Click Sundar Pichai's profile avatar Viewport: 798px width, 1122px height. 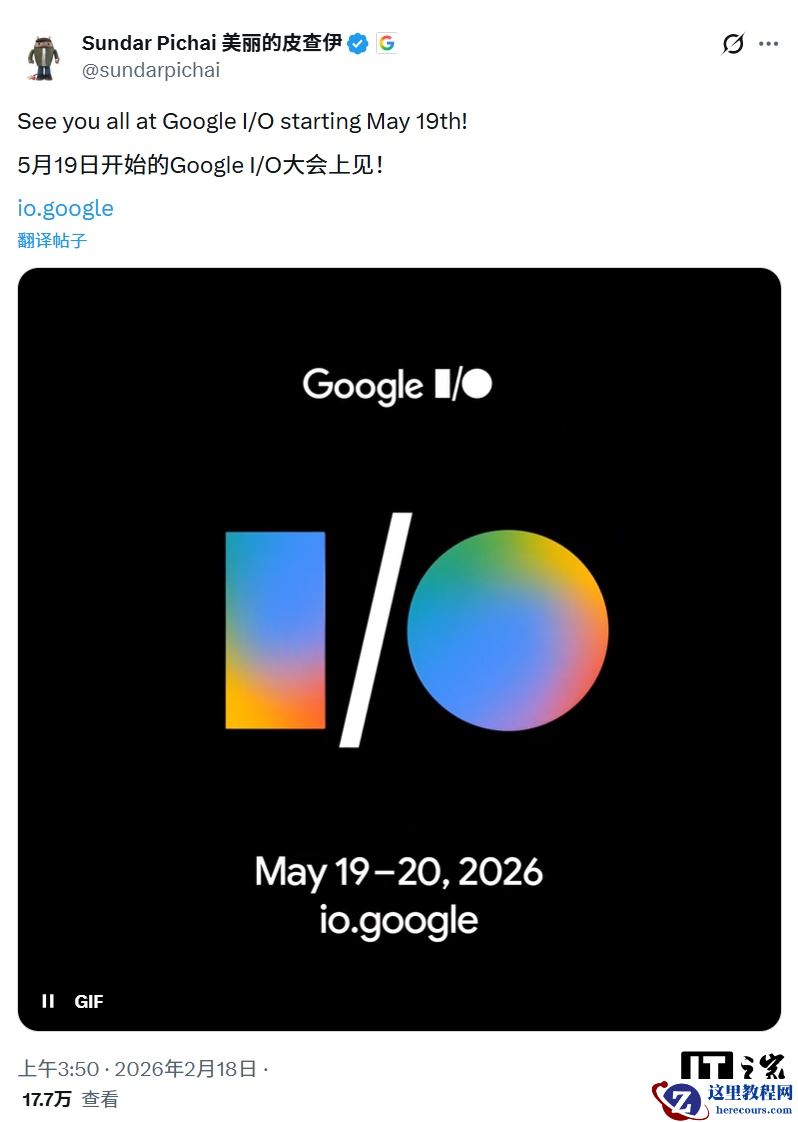coord(43,56)
